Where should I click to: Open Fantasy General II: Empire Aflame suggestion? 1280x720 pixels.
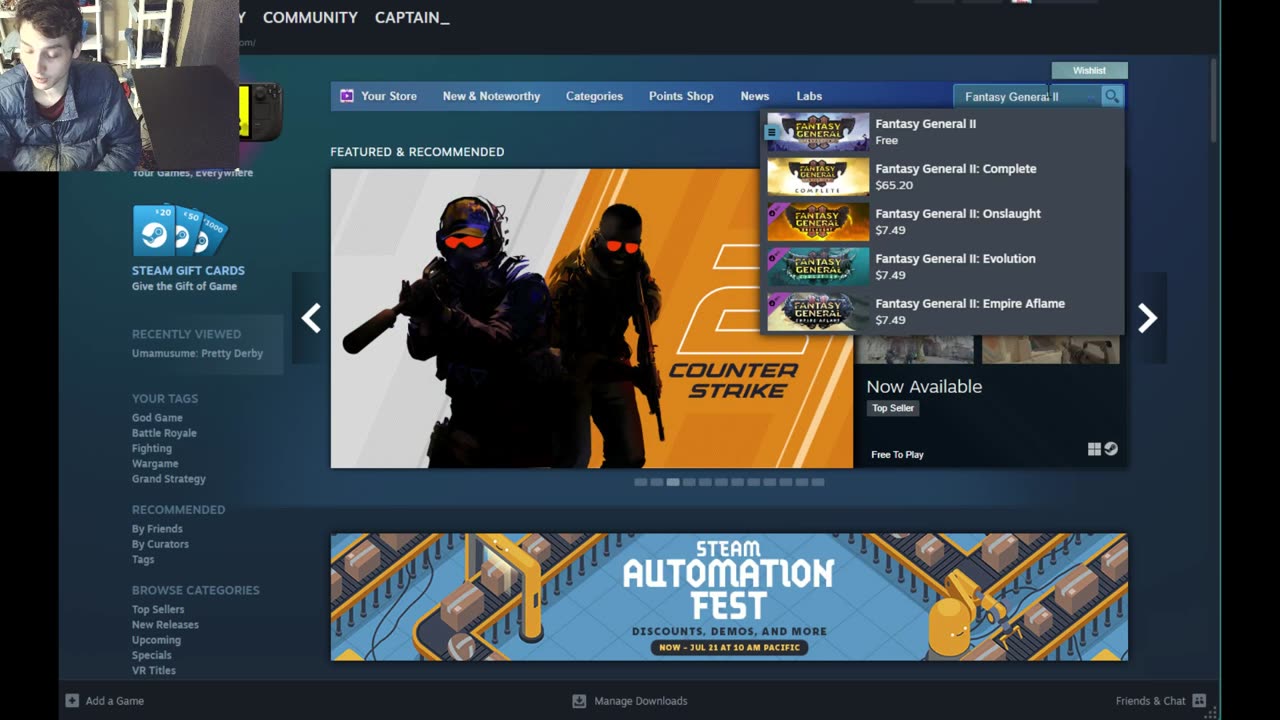pyautogui.click(x=942, y=312)
